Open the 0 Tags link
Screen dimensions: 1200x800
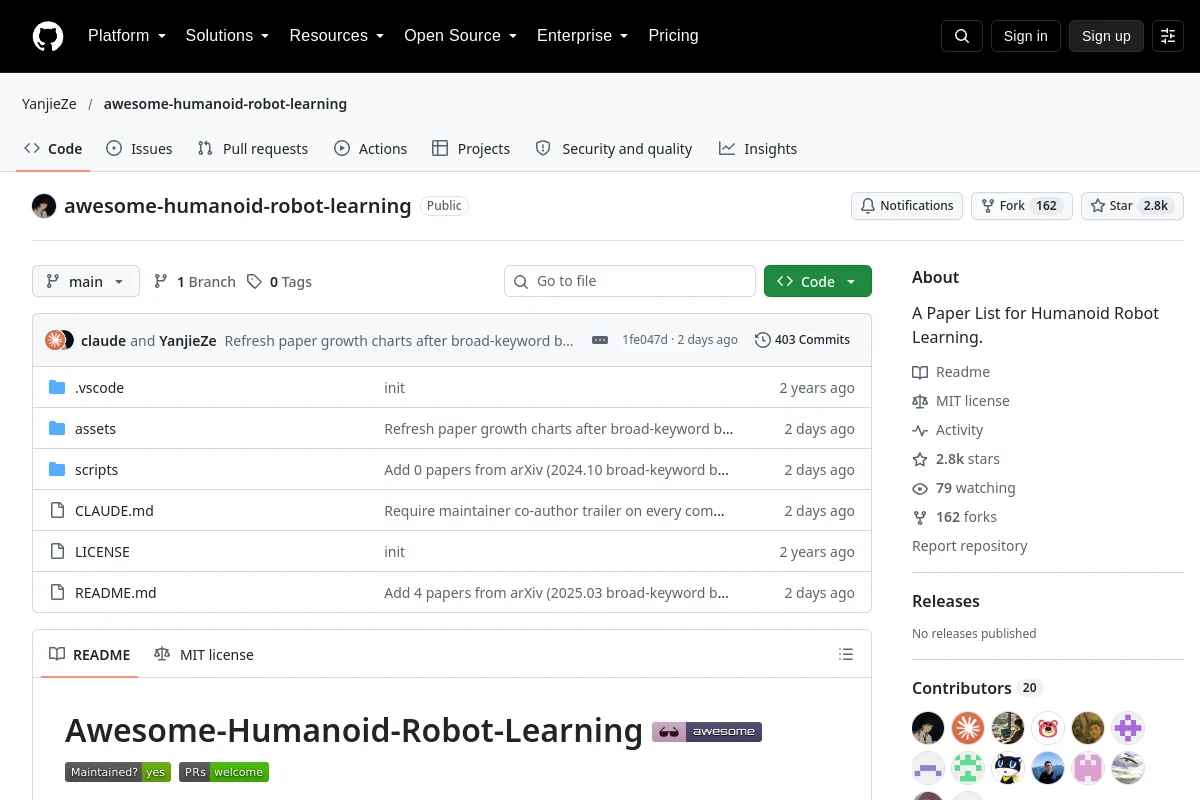tap(280, 282)
